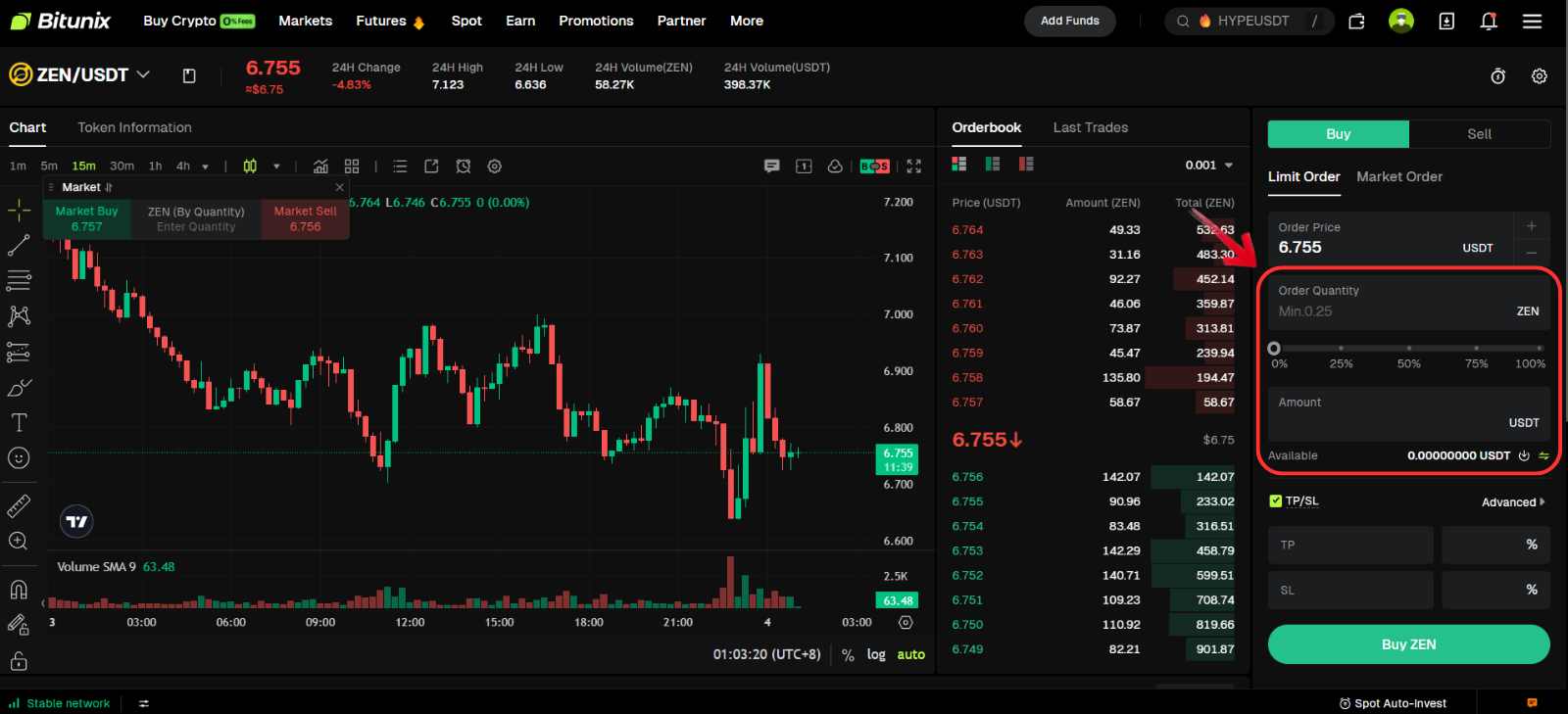Image resolution: width=1568 pixels, height=714 pixels.
Task: Open the hamburger menu
Action: coord(1533,21)
